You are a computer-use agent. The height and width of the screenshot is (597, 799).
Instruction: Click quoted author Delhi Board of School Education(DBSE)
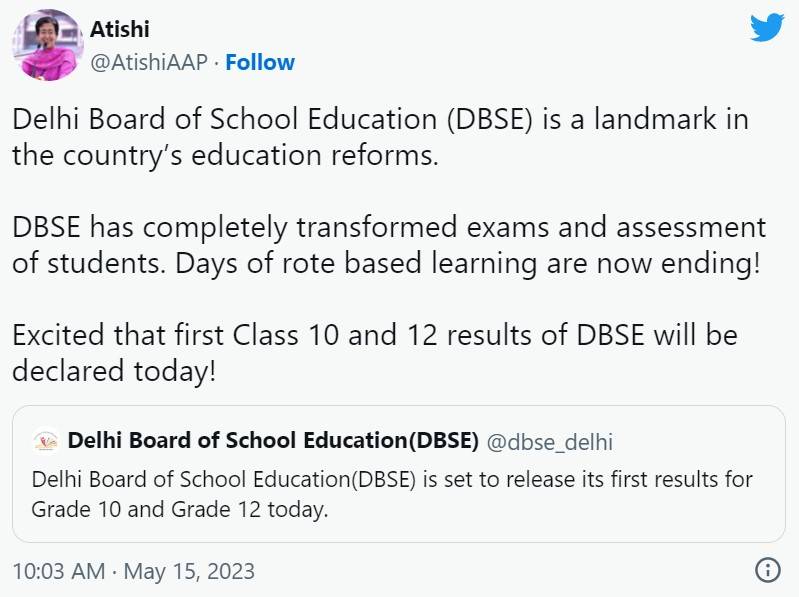pyautogui.click(x=273, y=441)
